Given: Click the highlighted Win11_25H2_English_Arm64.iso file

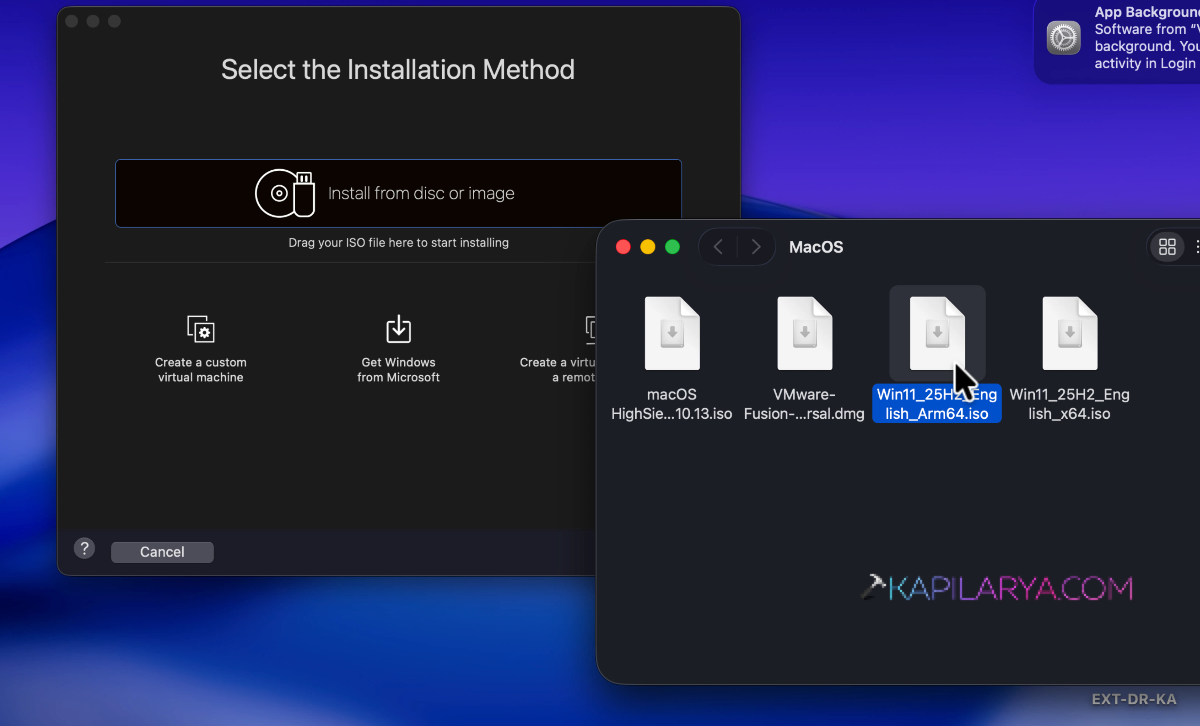Looking at the screenshot, I should pyautogui.click(x=937, y=333).
